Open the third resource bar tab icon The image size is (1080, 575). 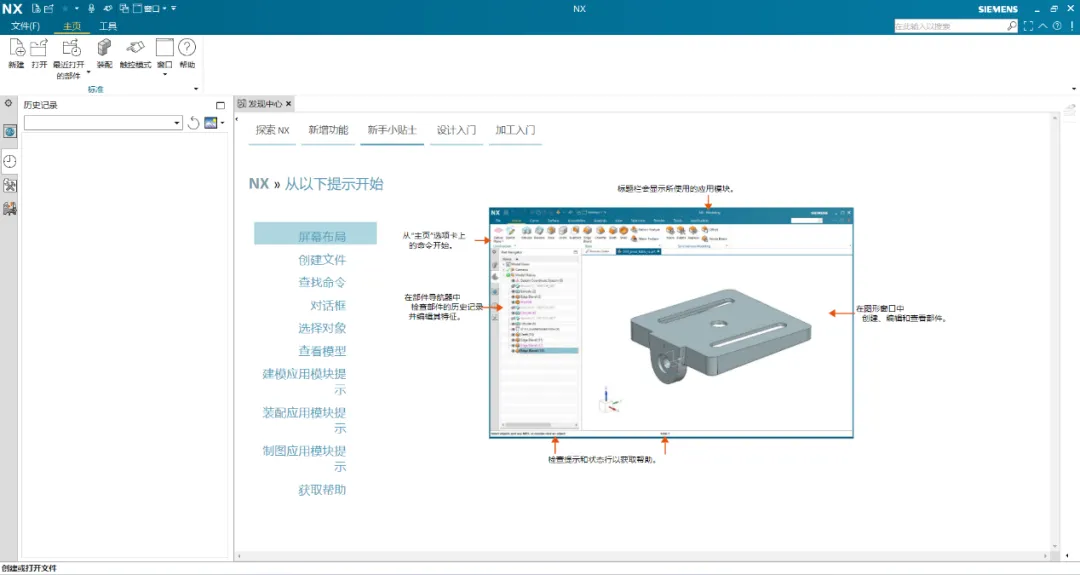[10, 185]
